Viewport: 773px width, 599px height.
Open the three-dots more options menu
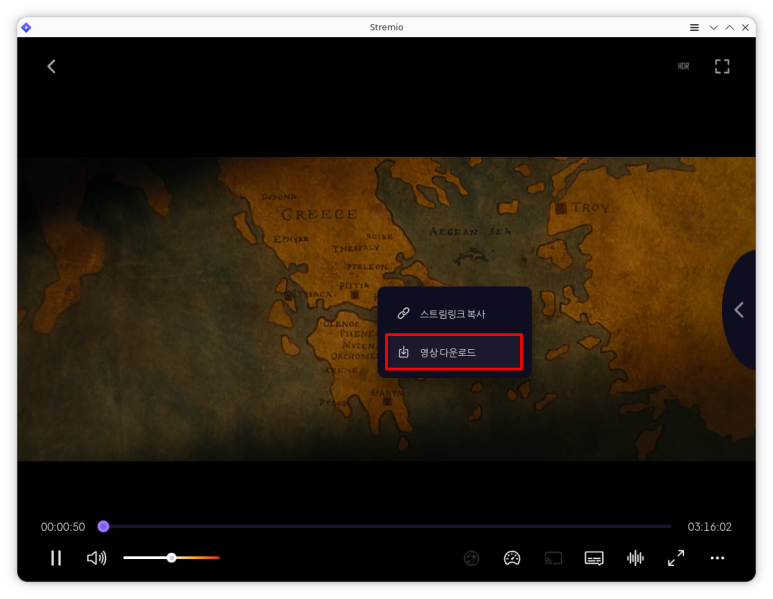[717, 558]
